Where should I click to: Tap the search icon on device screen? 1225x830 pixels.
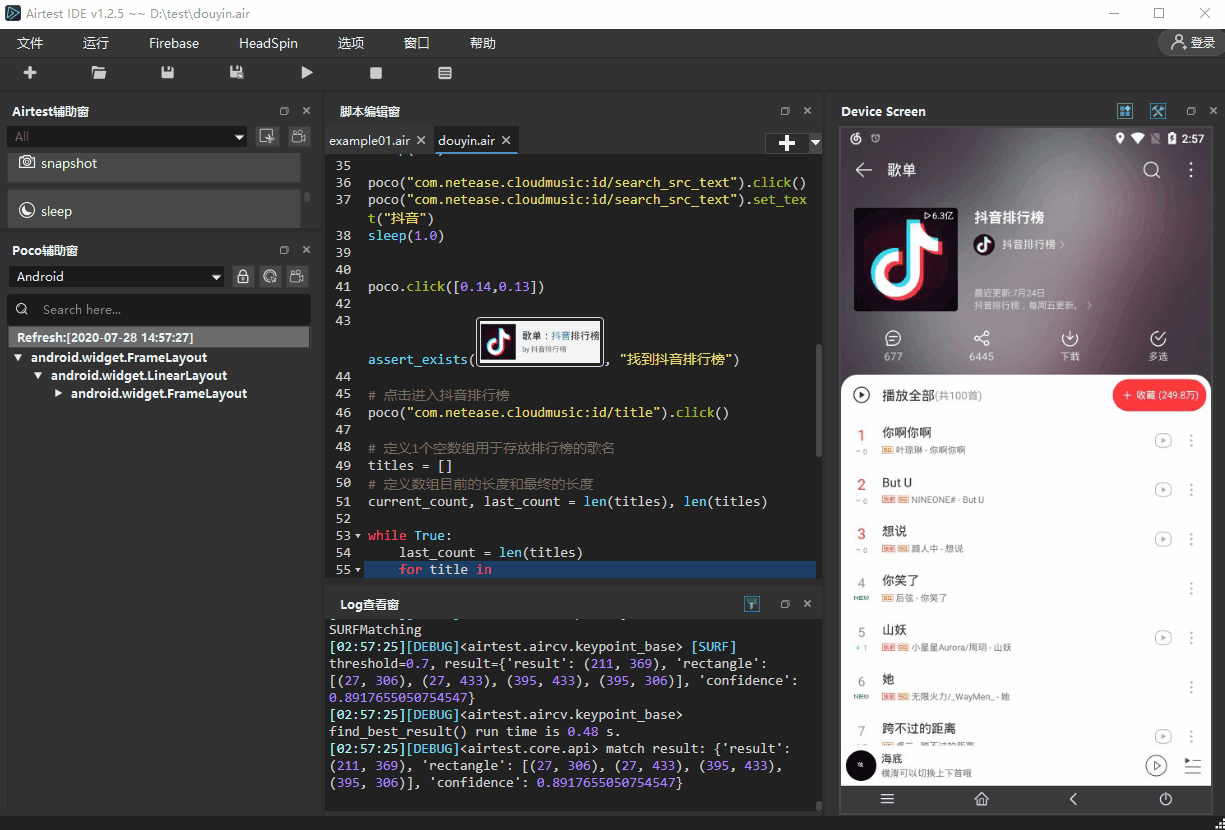pyautogui.click(x=1152, y=170)
